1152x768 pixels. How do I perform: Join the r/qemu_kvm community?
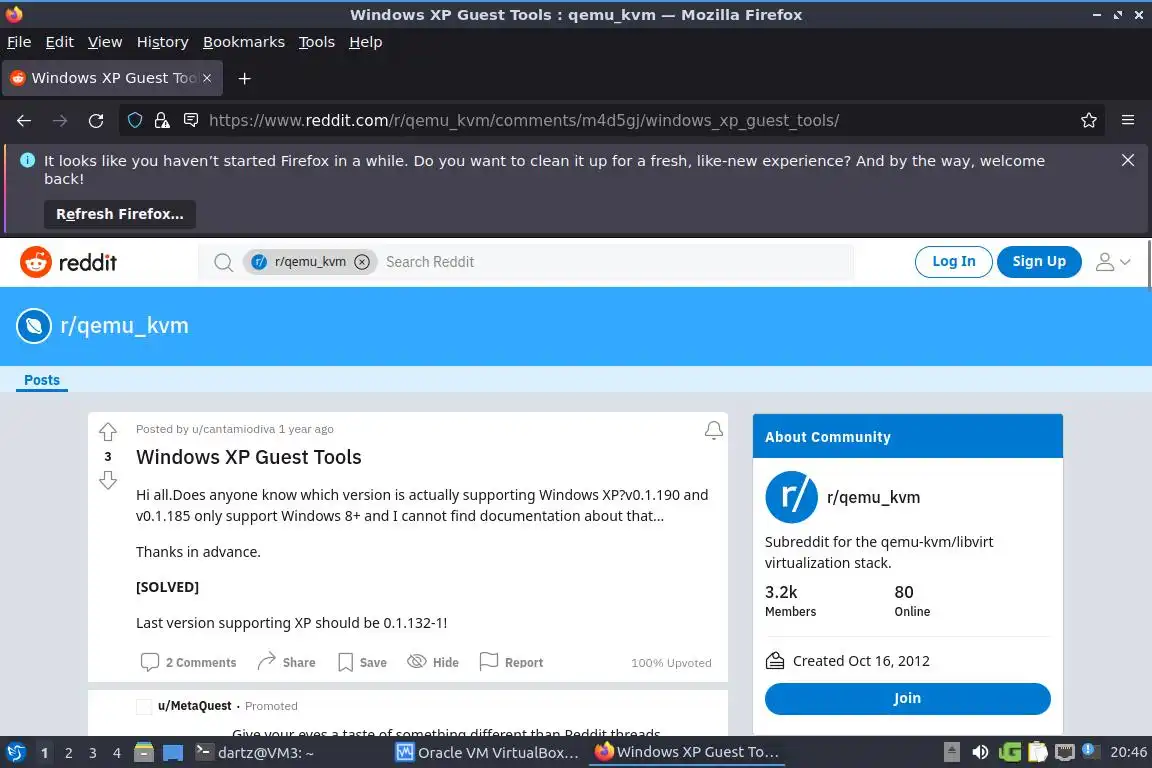907,698
